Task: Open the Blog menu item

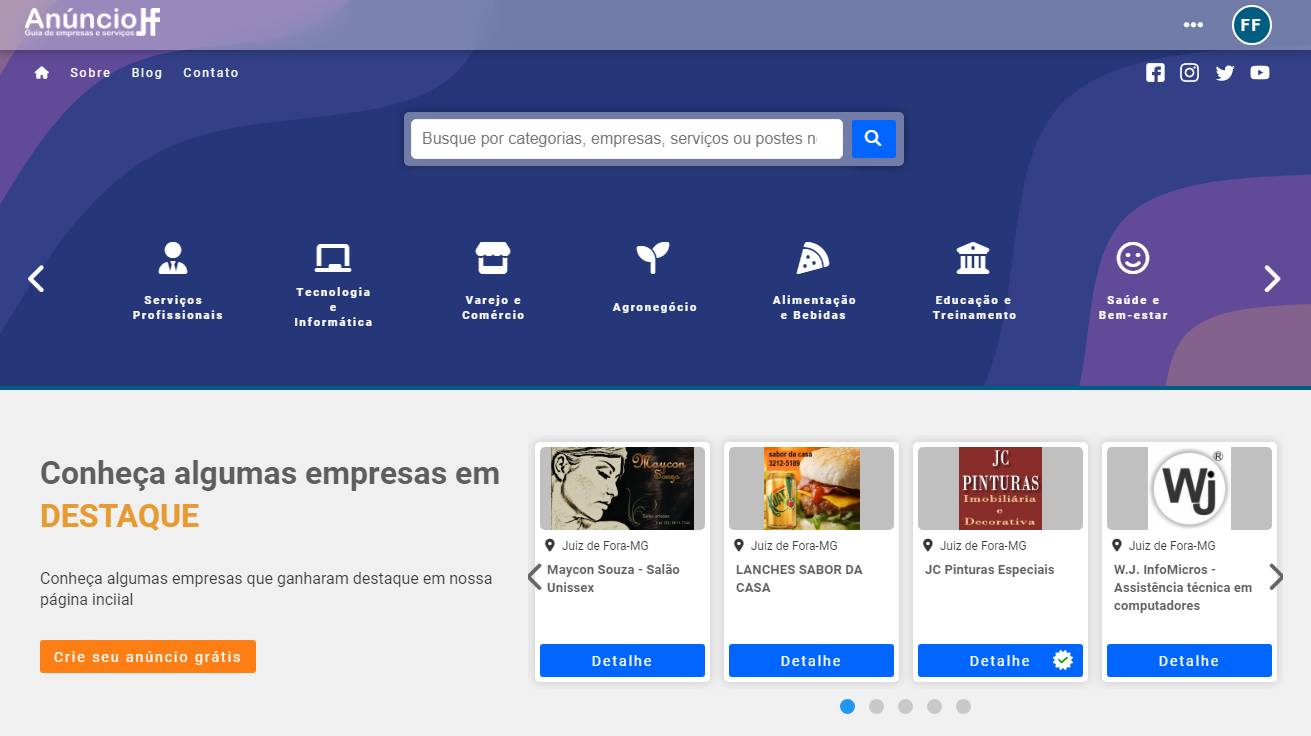Action: coord(147,73)
